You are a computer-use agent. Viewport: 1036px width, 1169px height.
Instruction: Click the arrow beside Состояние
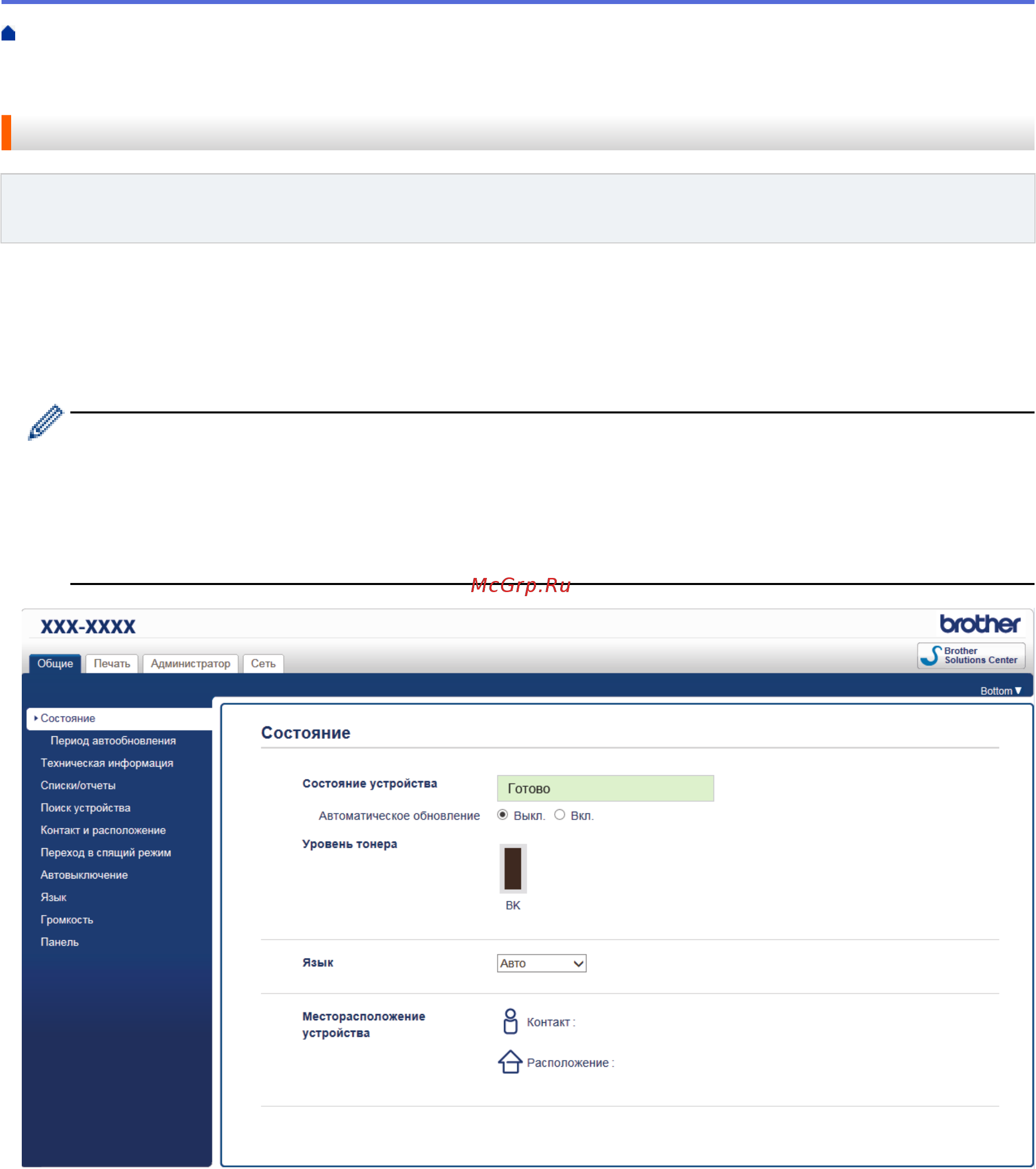pos(36,718)
